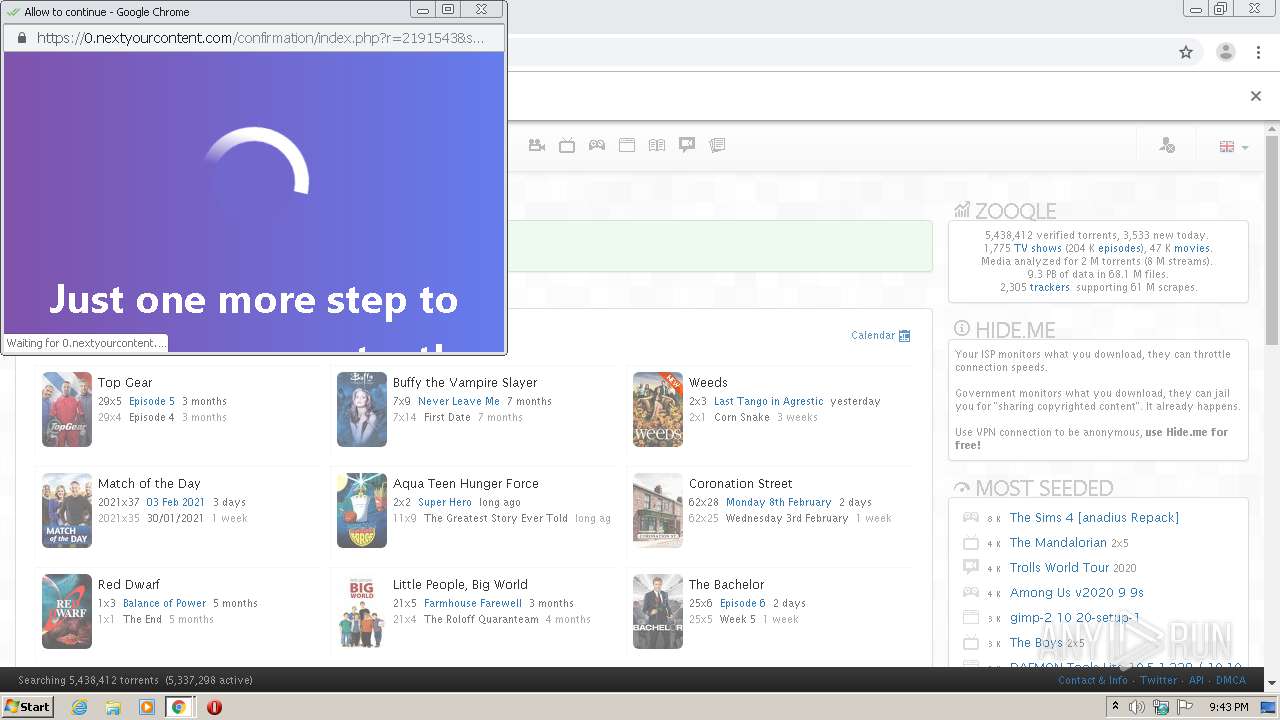Screen dimensions: 1280x720
Task: Open The Mandalorian torrent link
Action: coord(1058,543)
